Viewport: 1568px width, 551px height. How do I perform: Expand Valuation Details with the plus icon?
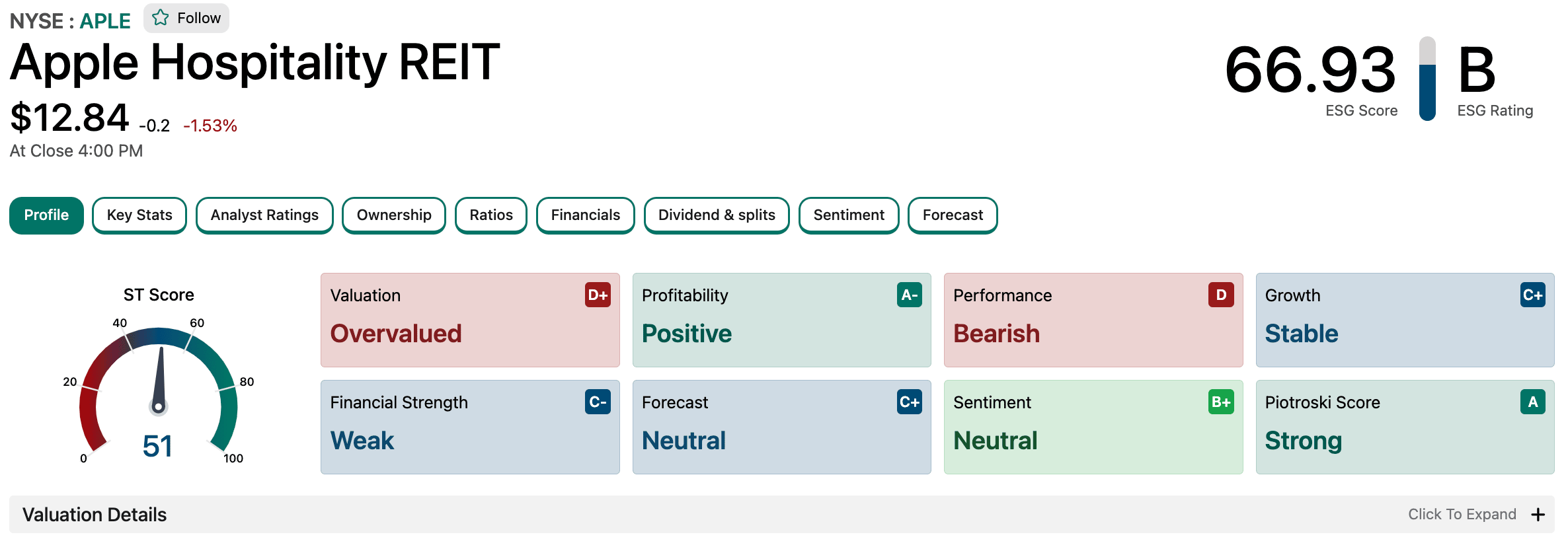pos(1538,515)
